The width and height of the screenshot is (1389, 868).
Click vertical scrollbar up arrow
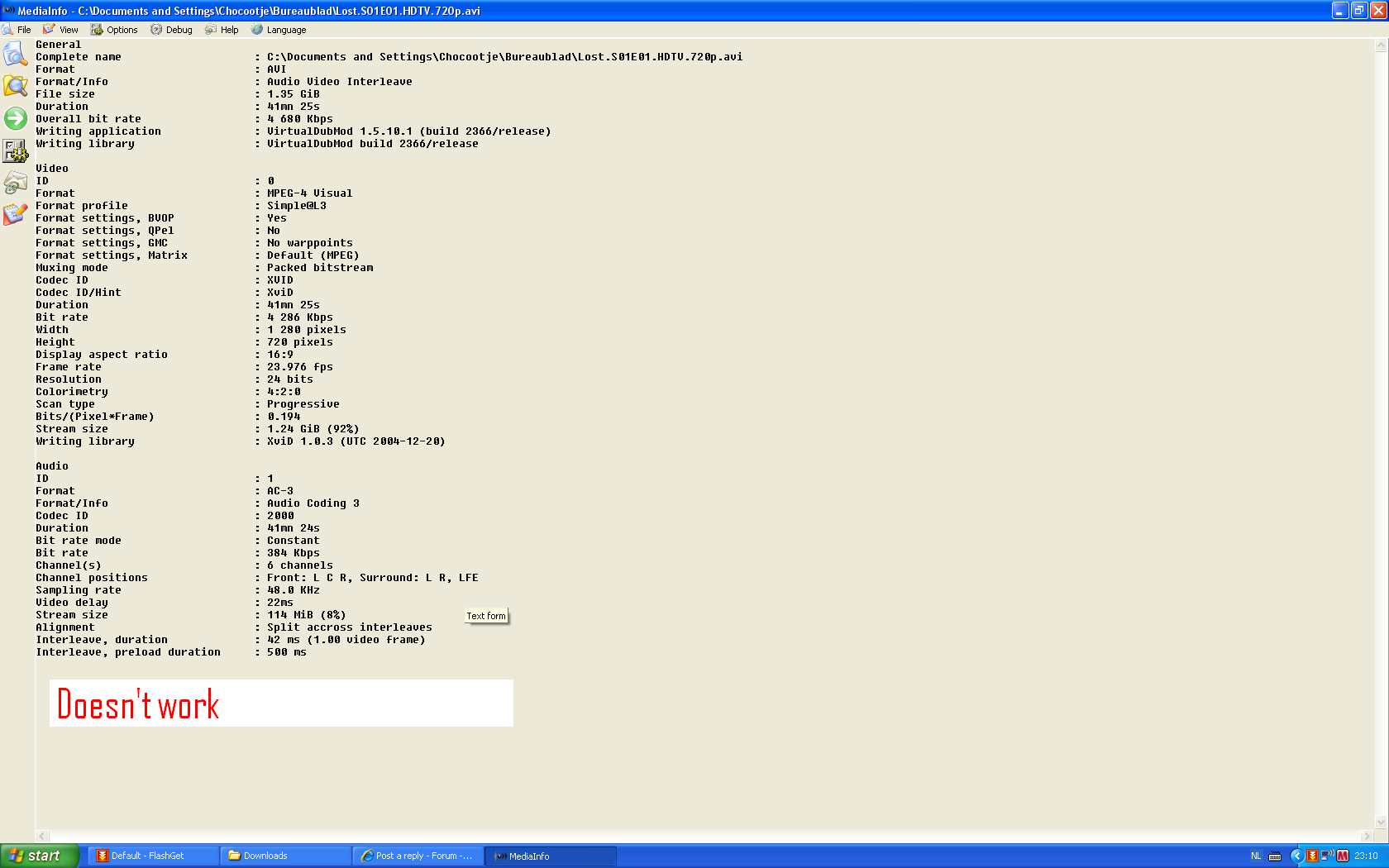1381,46
